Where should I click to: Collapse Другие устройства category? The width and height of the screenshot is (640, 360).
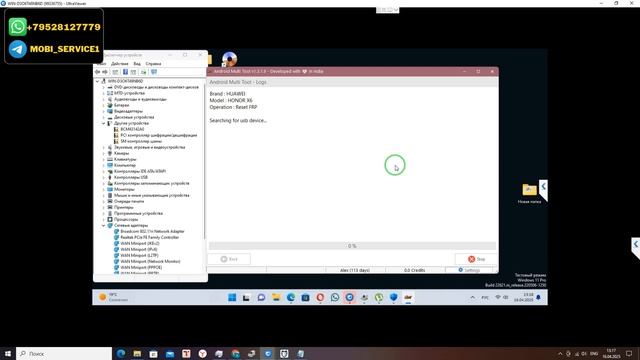pyautogui.click(x=104, y=123)
